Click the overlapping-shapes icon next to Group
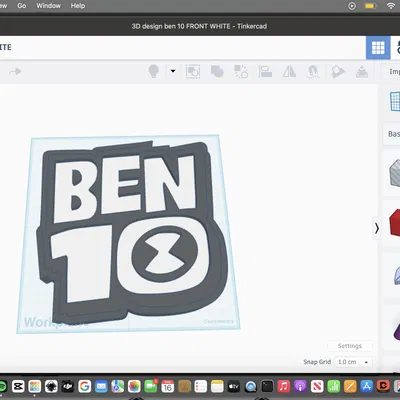Screen dimensions: 400x400 pos(217,72)
